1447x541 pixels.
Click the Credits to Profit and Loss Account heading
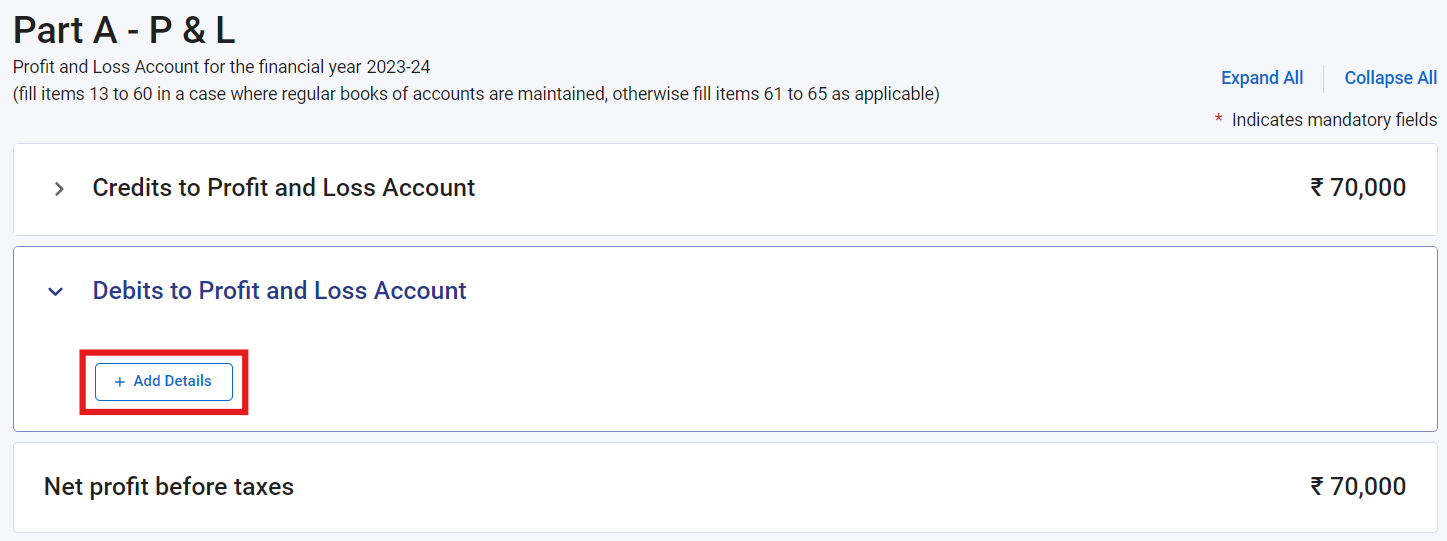click(284, 188)
